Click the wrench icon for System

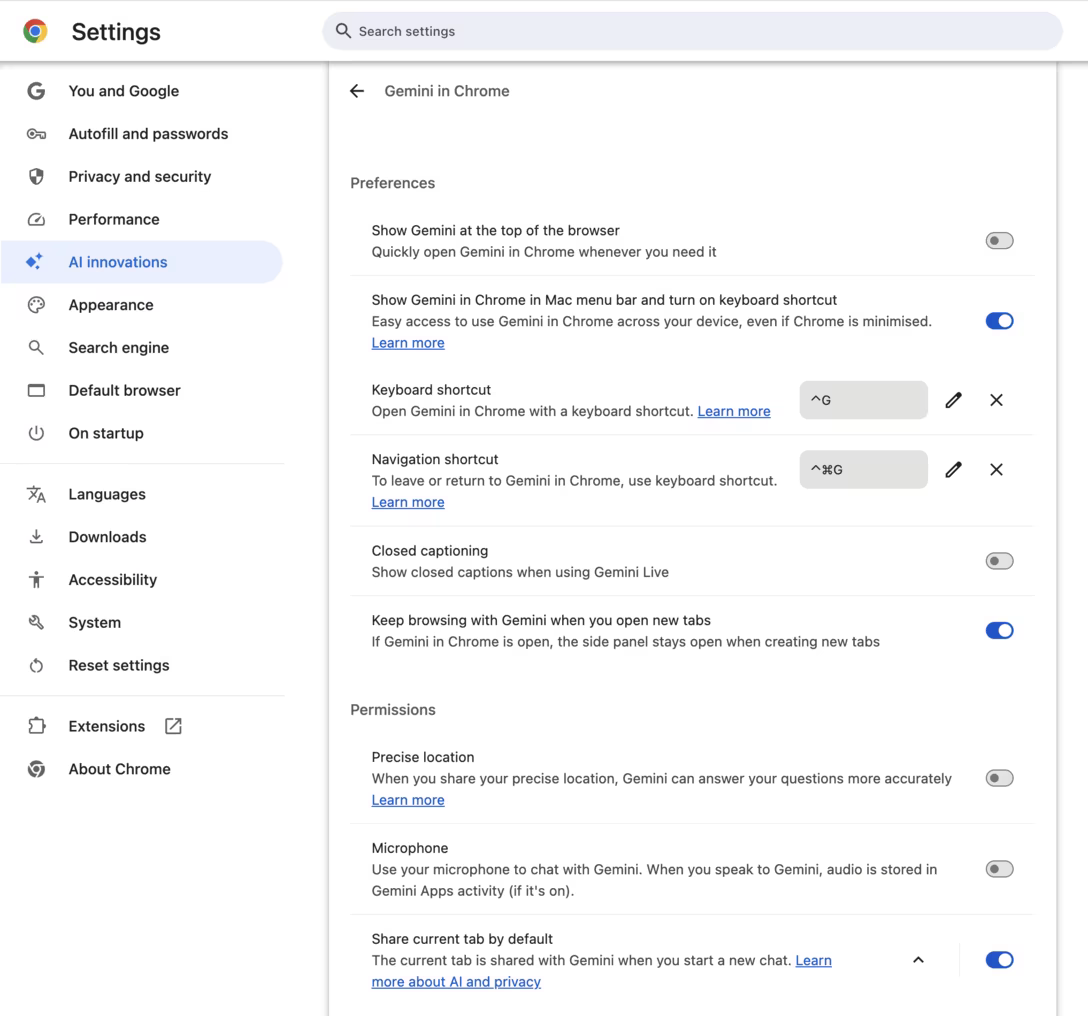[36, 623]
